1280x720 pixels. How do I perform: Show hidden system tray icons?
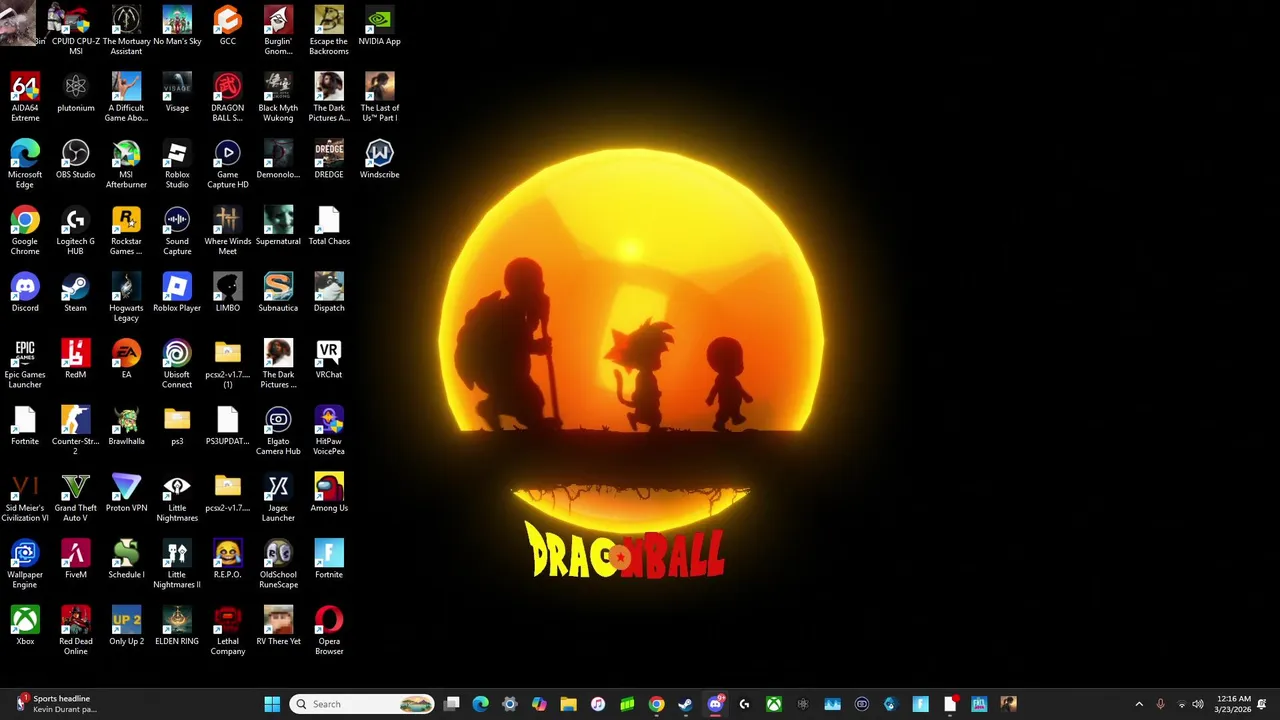click(x=1139, y=704)
